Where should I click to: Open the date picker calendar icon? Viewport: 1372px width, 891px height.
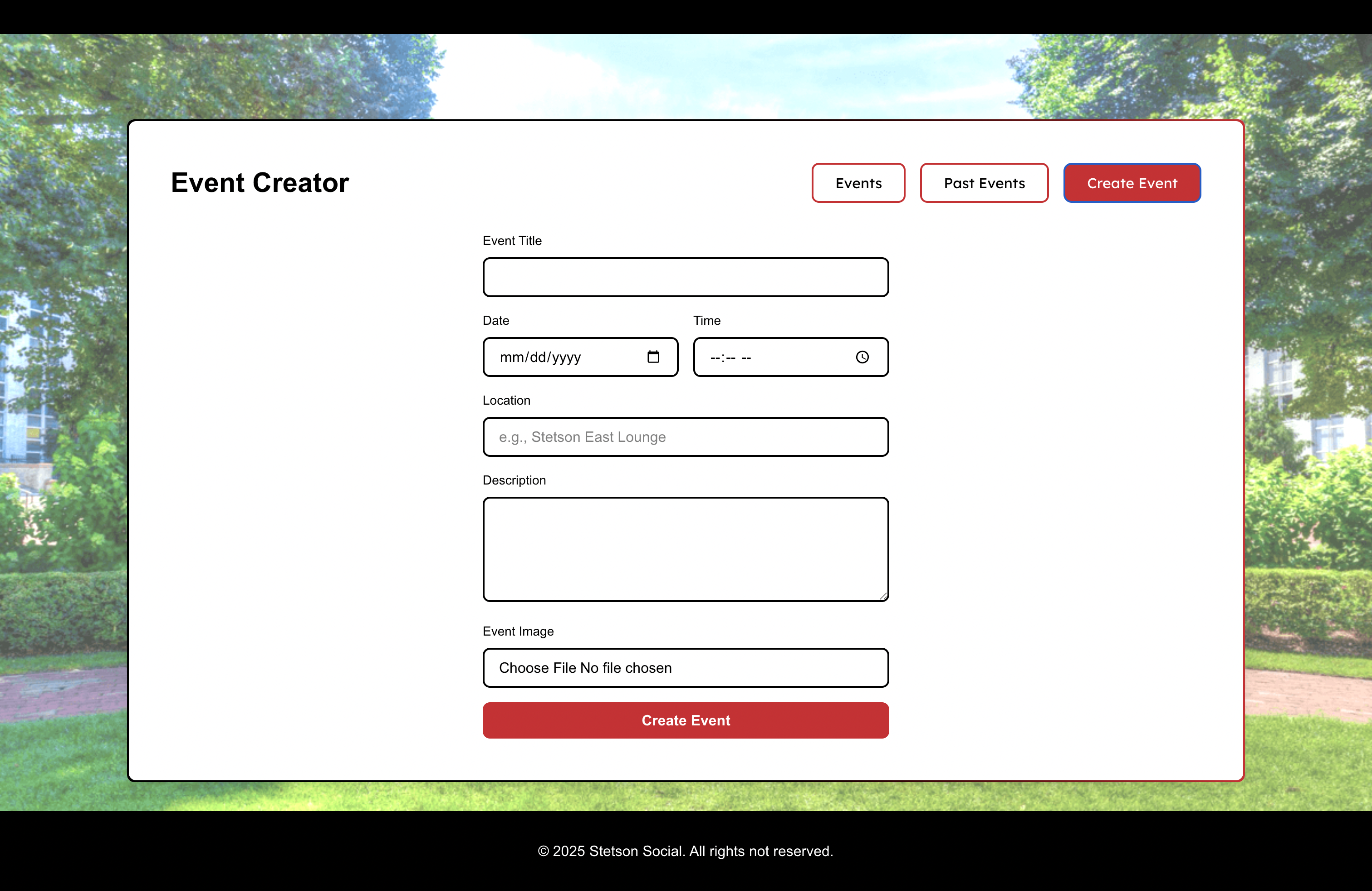point(652,357)
